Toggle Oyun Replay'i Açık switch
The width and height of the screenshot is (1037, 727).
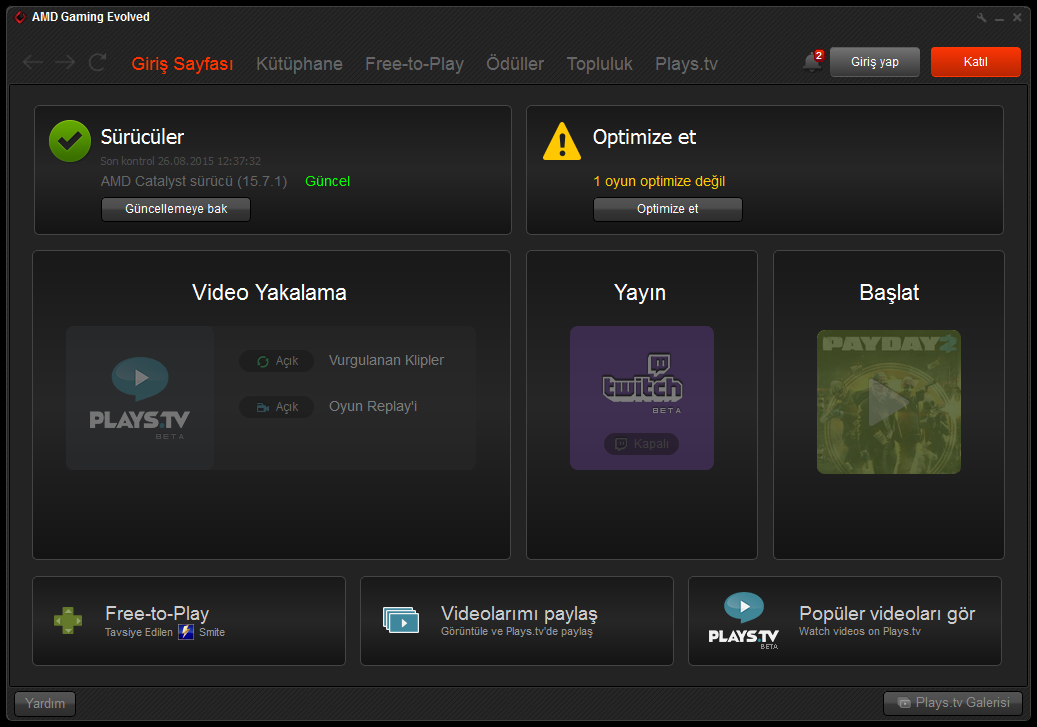(x=276, y=407)
